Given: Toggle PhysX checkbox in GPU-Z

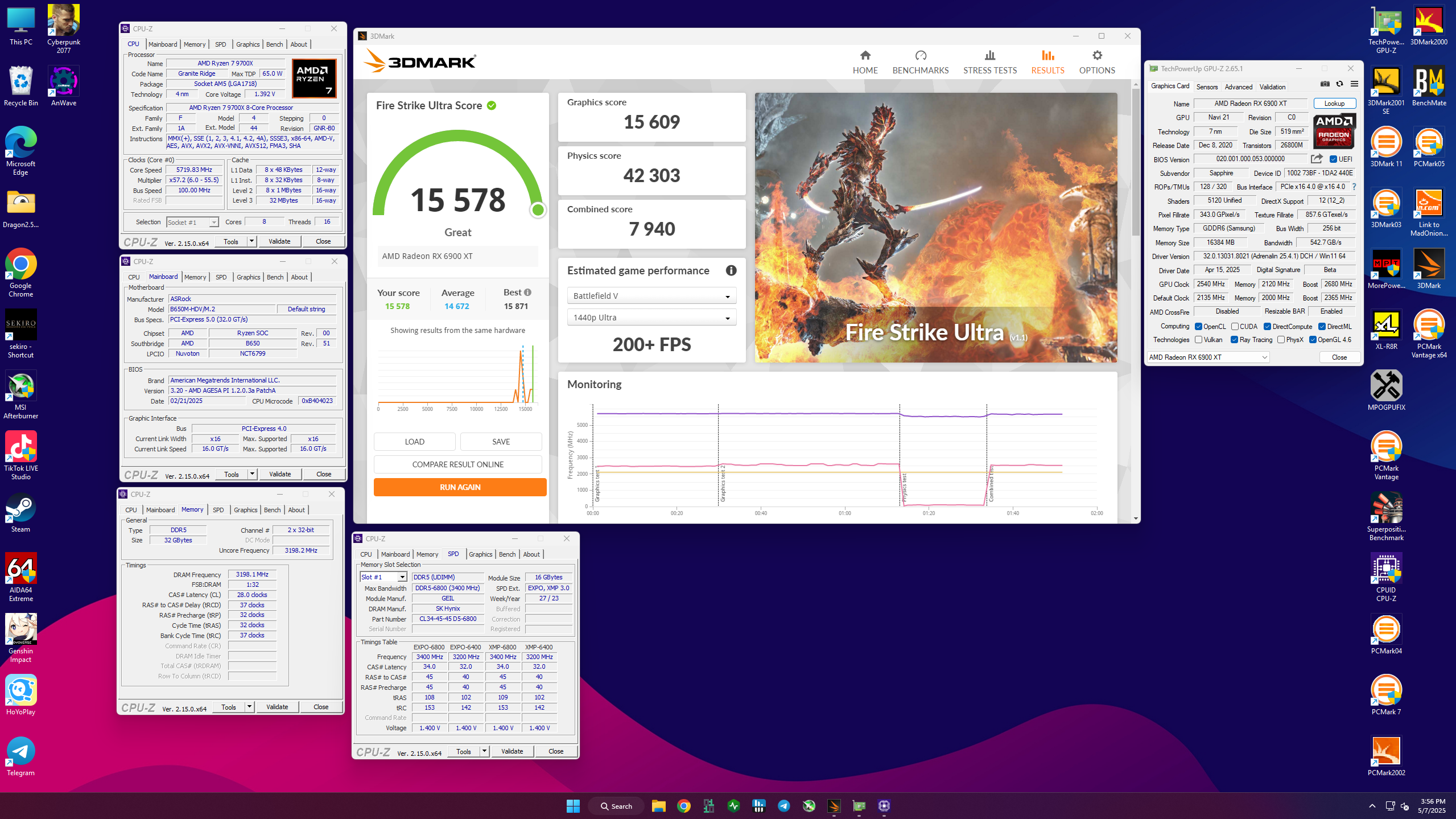Looking at the screenshot, I should [x=1281, y=340].
